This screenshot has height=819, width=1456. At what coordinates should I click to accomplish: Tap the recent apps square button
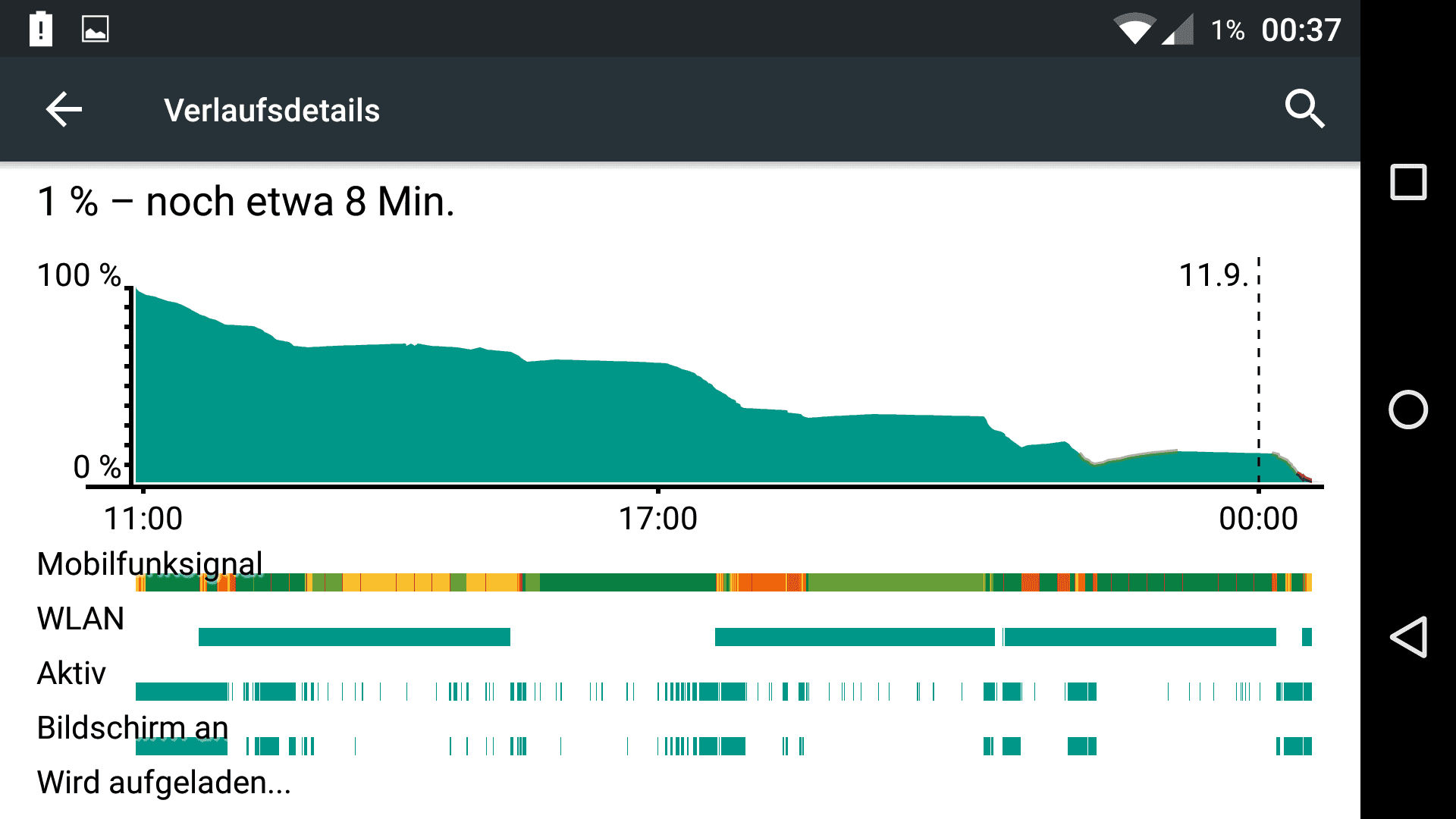pos(1408,182)
